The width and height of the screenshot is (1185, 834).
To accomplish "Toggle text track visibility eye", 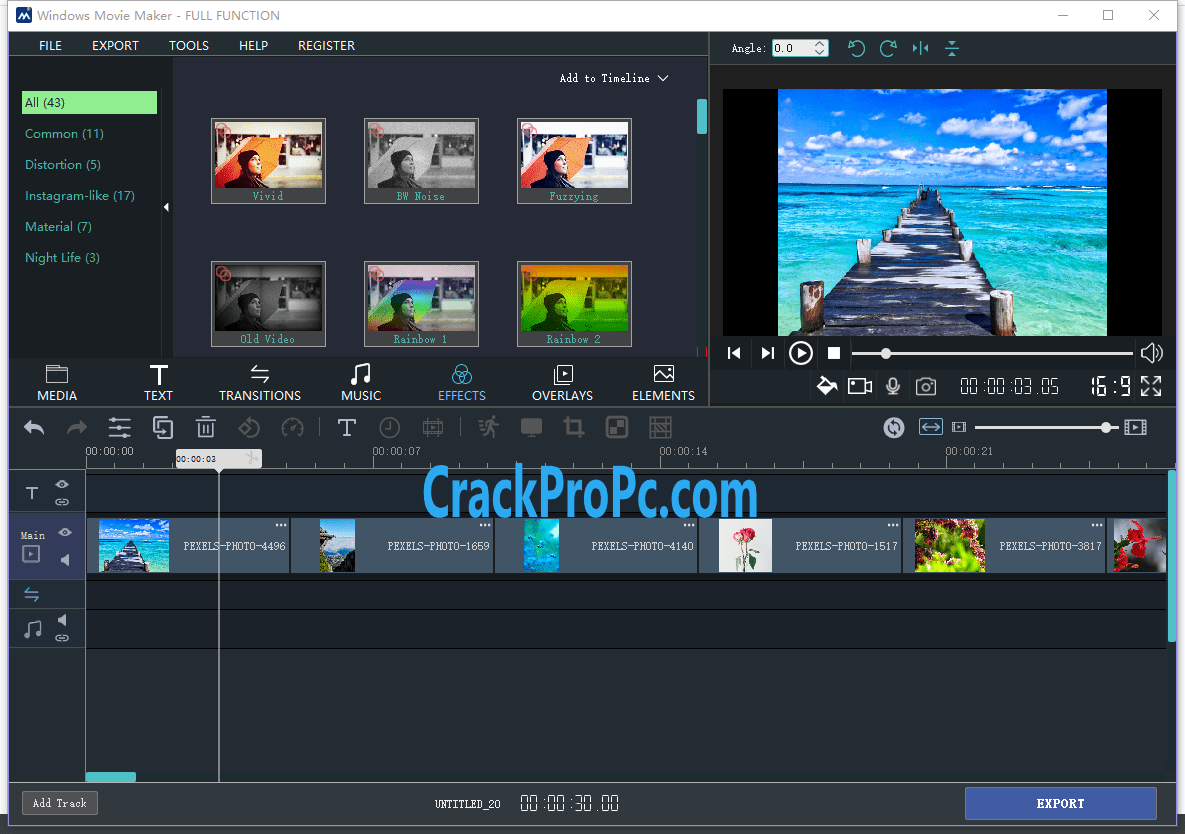I will [62, 484].
